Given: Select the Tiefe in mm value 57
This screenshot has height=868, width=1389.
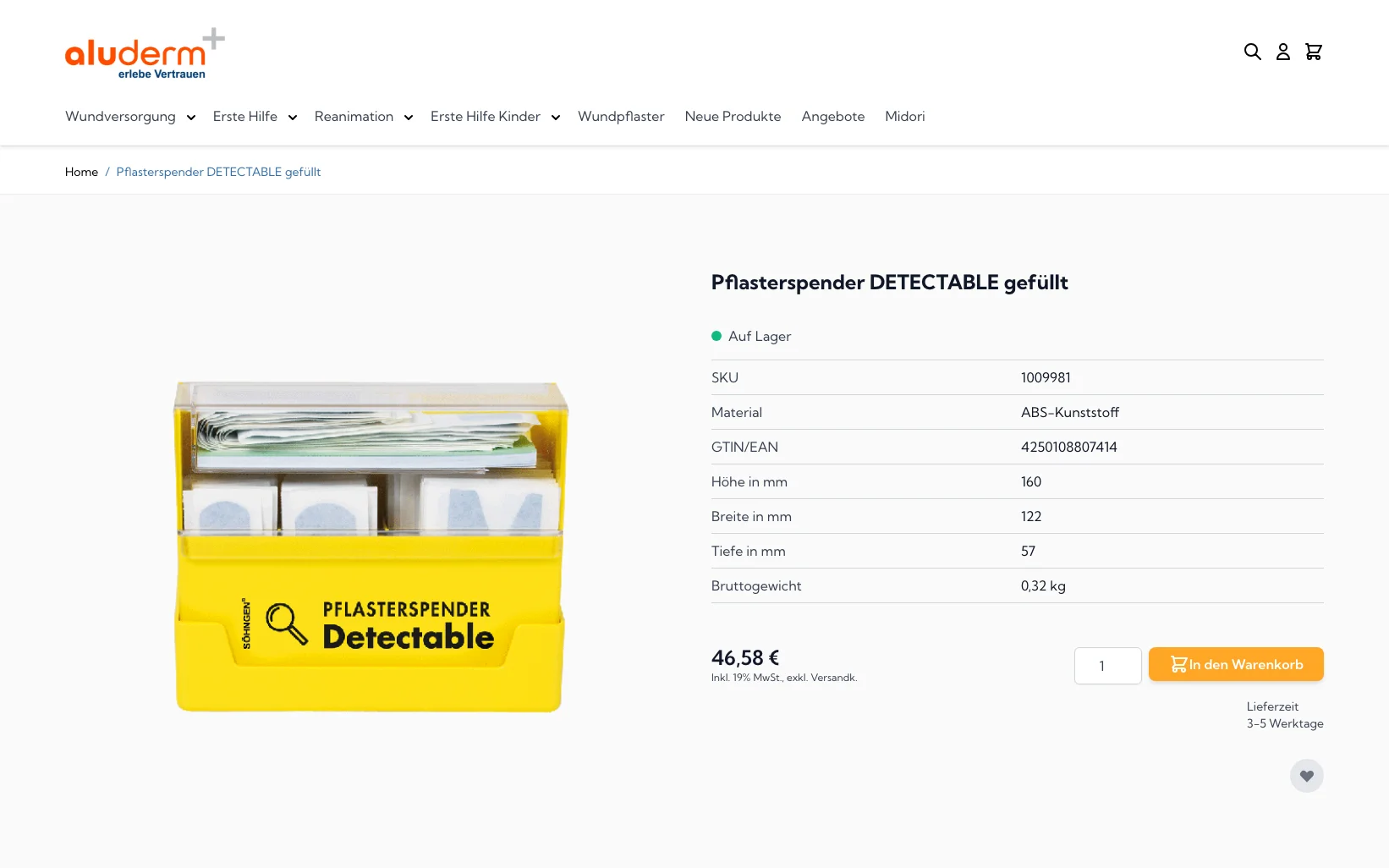Looking at the screenshot, I should [x=1028, y=551].
